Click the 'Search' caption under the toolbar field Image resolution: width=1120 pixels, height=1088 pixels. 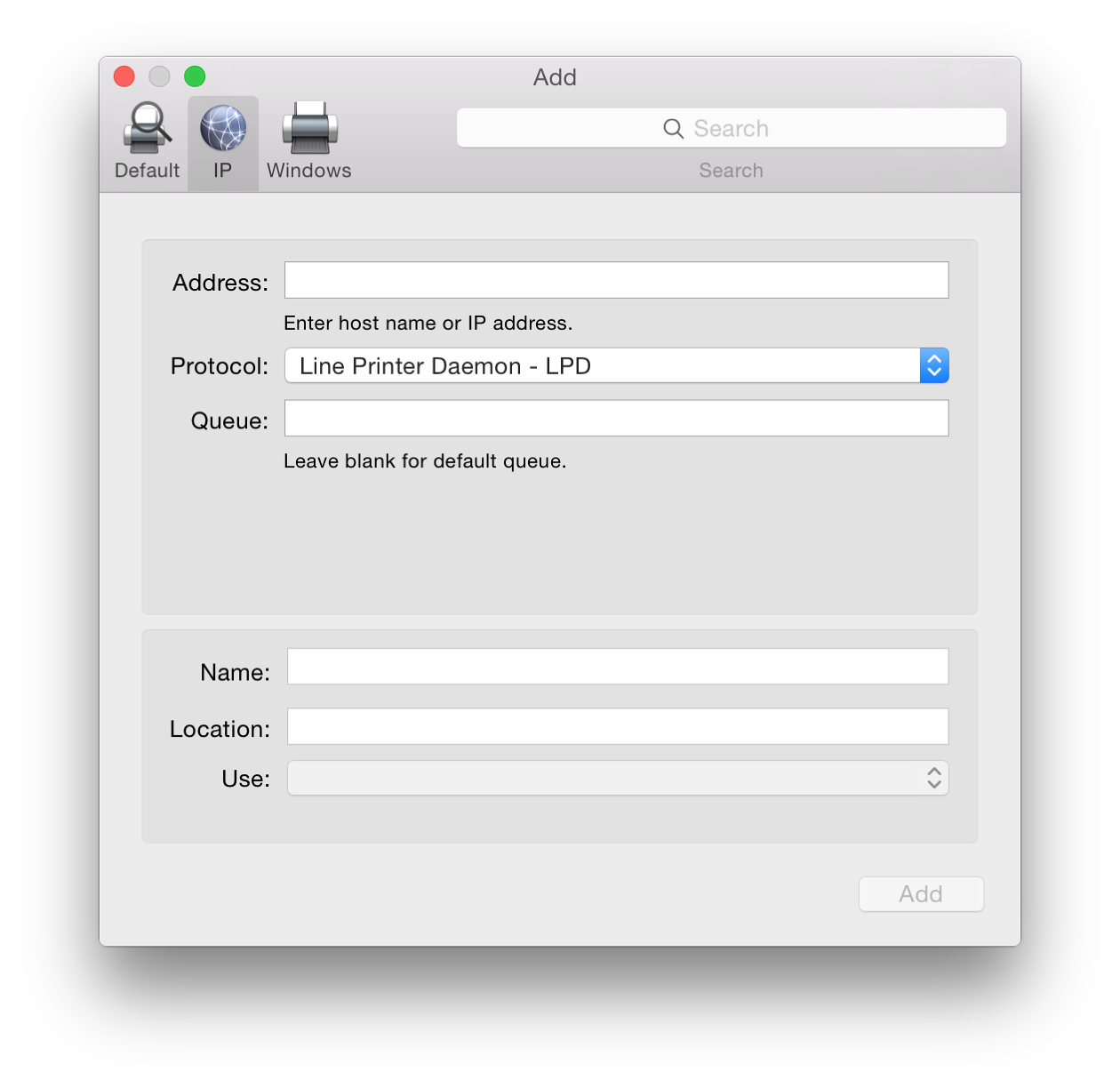coord(731,171)
